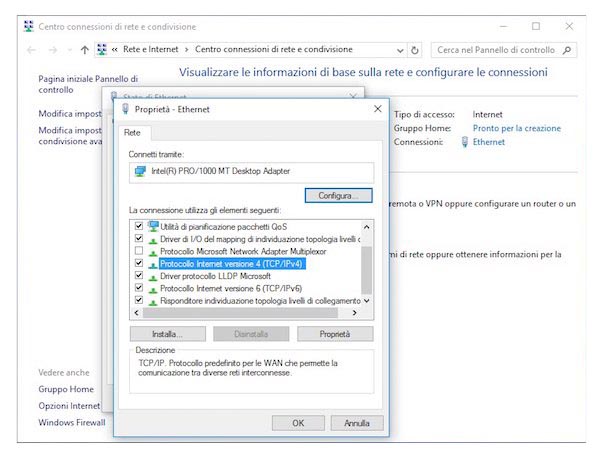
Task: Select Protocollo Internet versione 4 (TCP/IPv4) row
Action: point(231,264)
